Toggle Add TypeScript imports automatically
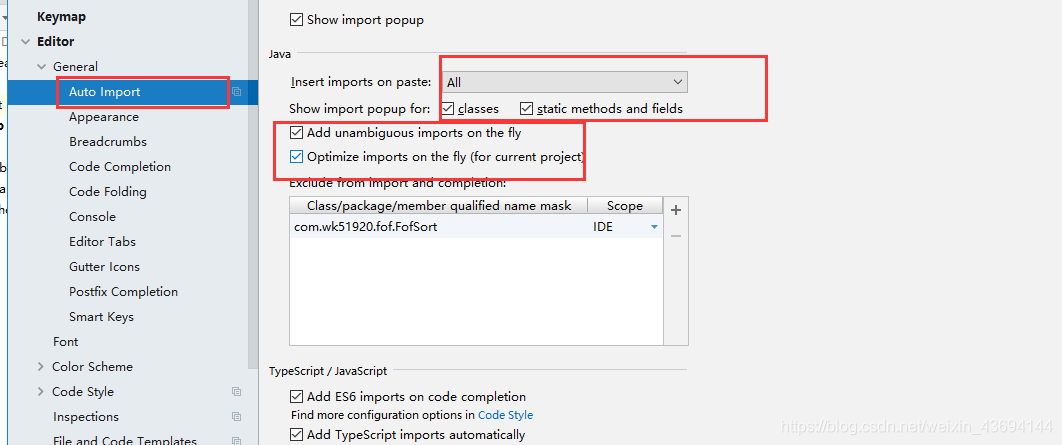 (x=296, y=434)
